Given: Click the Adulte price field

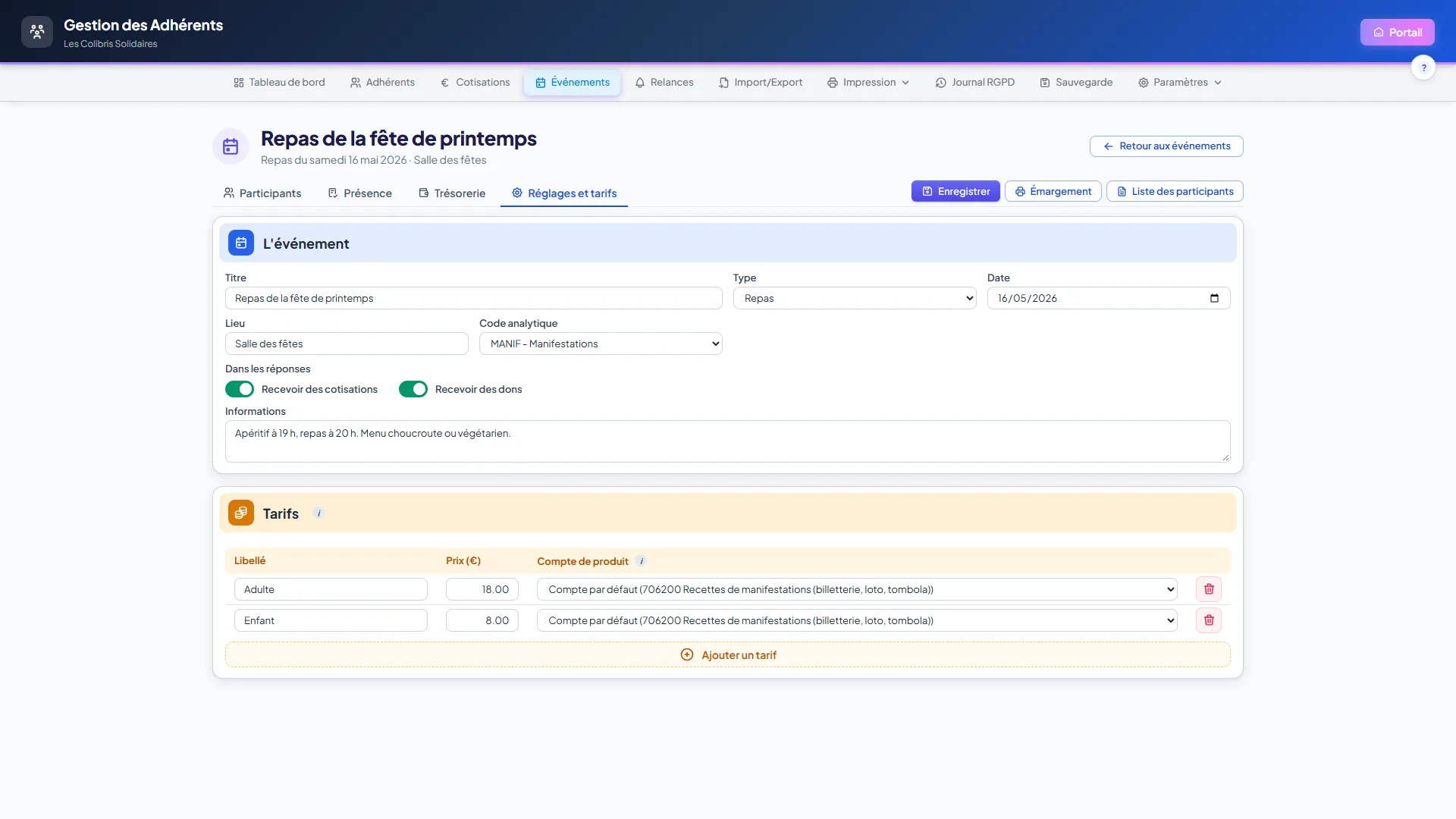Looking at the screenshot, I should pos(482,589).
